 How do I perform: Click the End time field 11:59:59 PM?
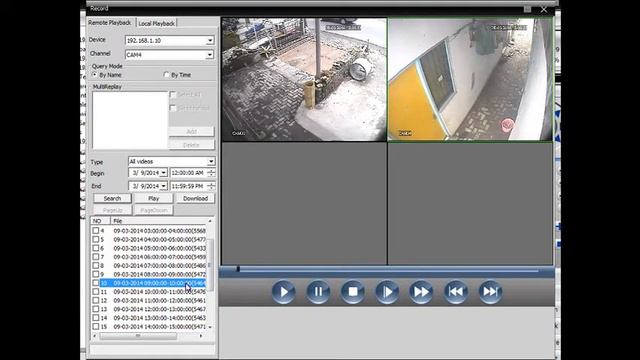click(188, 186)
